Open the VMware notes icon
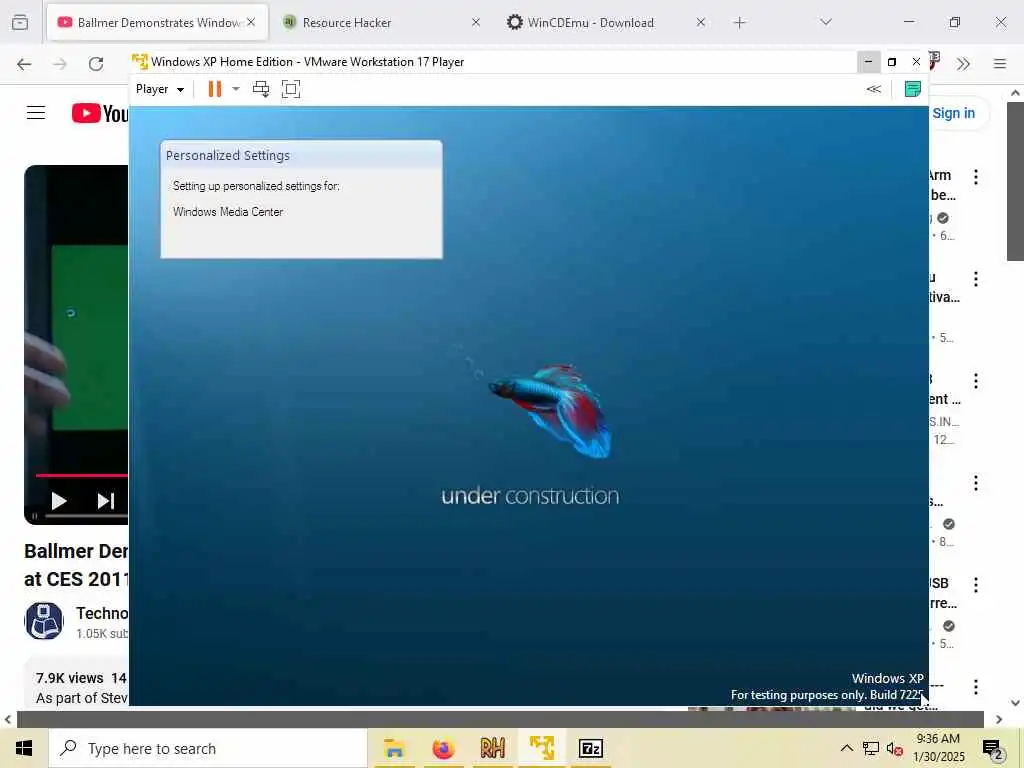This screenshot has width=1024, height=768. coord(912,89)
